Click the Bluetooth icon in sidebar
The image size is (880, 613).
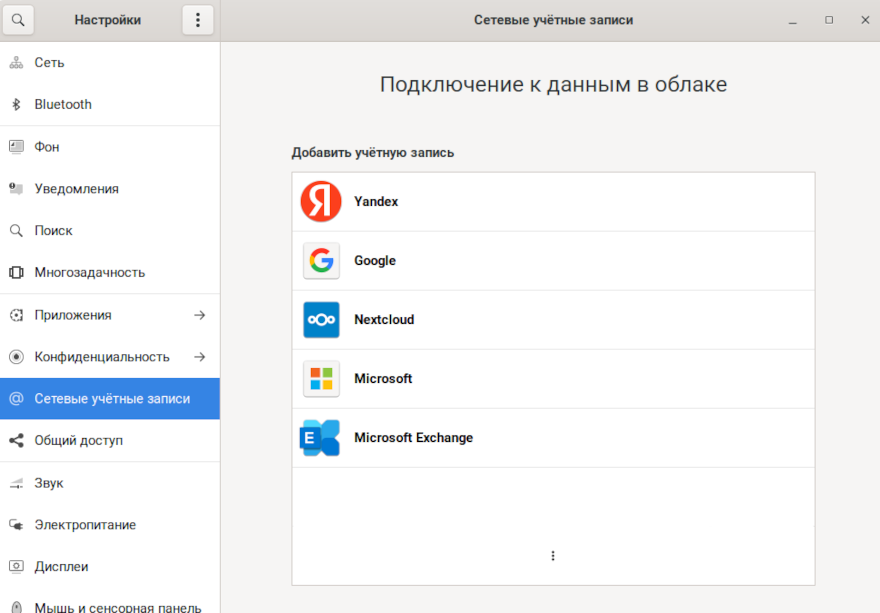(16, 105)
